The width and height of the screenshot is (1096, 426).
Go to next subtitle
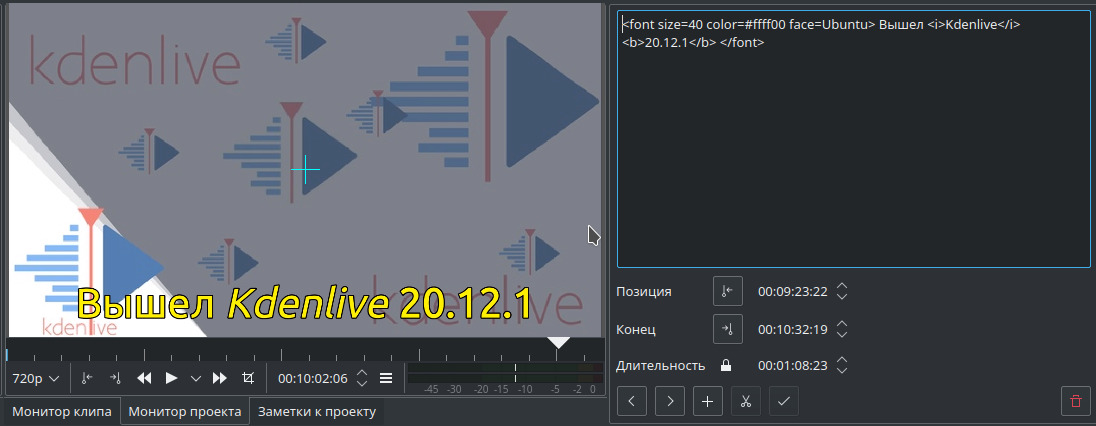click(x=670, y=402)
